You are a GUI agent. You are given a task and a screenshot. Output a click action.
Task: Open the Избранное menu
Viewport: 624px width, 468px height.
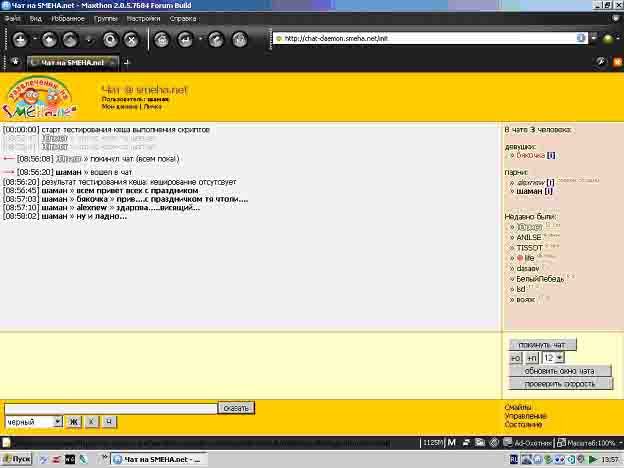pos(69,18)
